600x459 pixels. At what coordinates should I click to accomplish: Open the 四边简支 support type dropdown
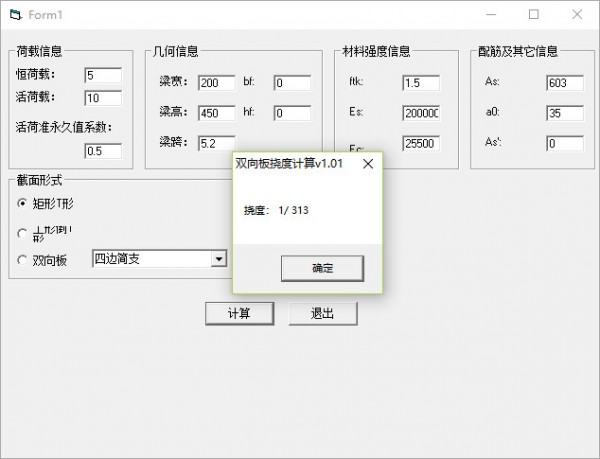pyautogui.click(x=219, y=259)
